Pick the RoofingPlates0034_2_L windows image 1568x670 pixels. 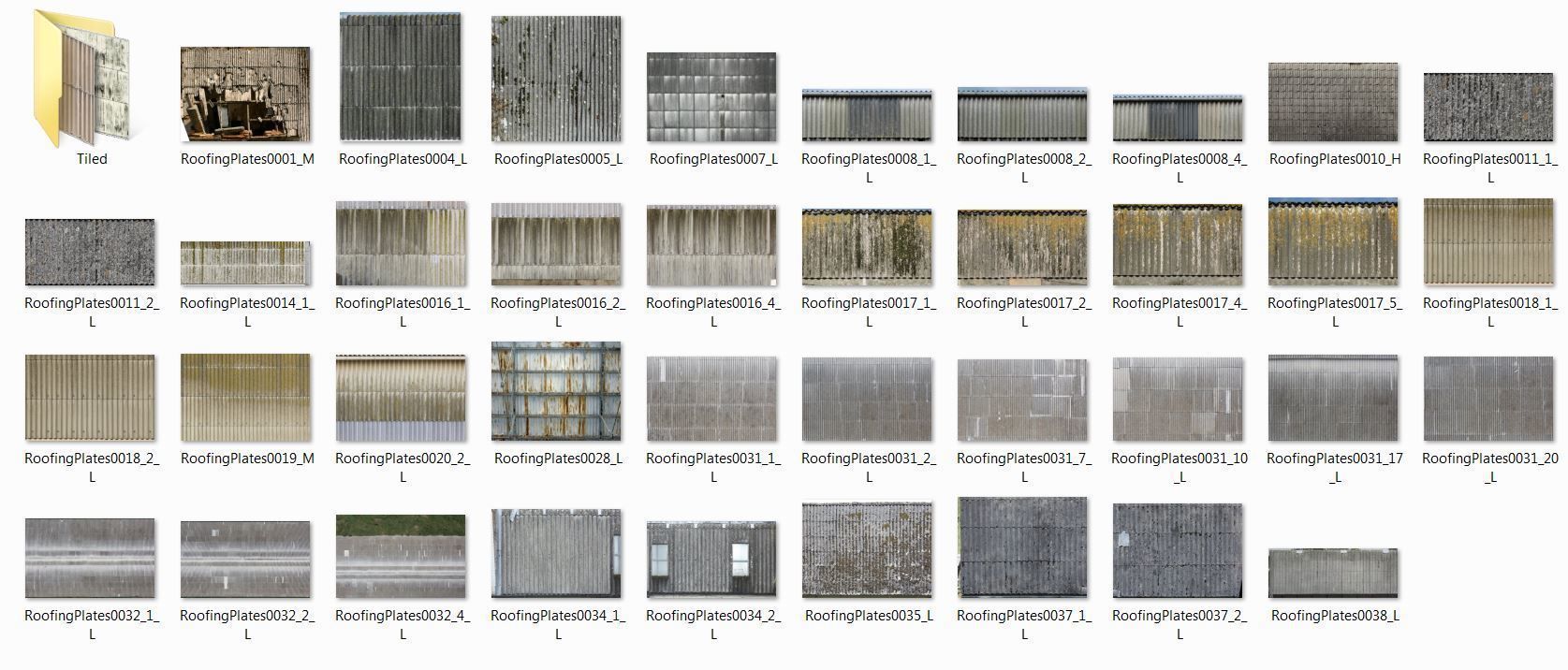[711, 560]
